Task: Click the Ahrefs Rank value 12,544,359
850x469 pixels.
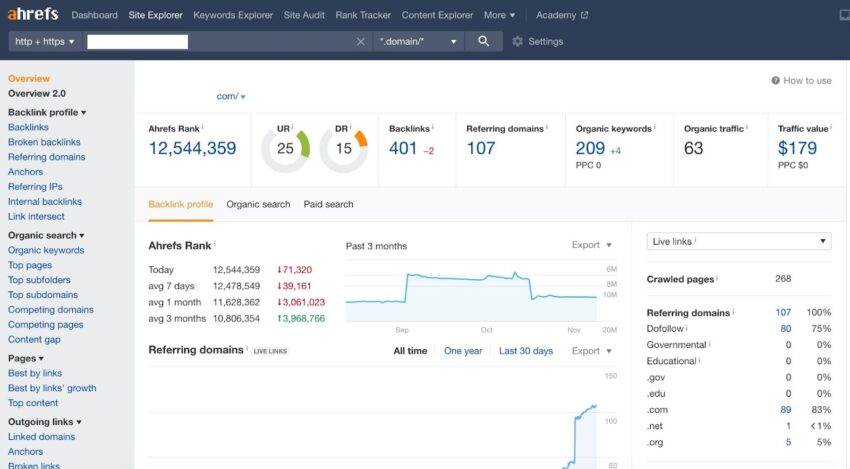Action: [x=192, y=149]
